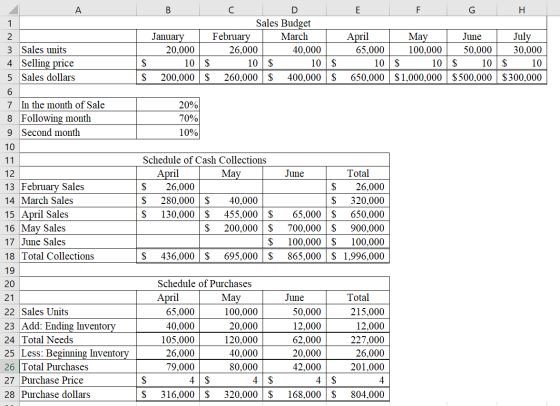
Task: Select row 26 header
Action: pyautogui.click(x=10, y=367)
